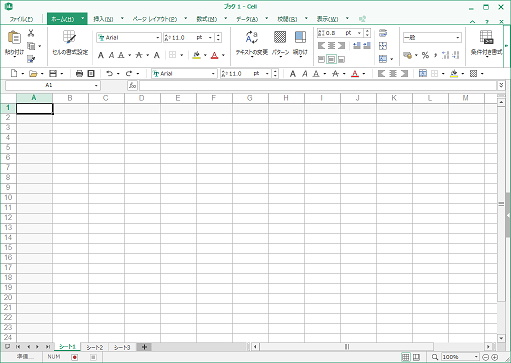Switch to the Page Layout (ページレイアウト) tab
Viewport: 511px width, 363px height.
pos(155,19)
